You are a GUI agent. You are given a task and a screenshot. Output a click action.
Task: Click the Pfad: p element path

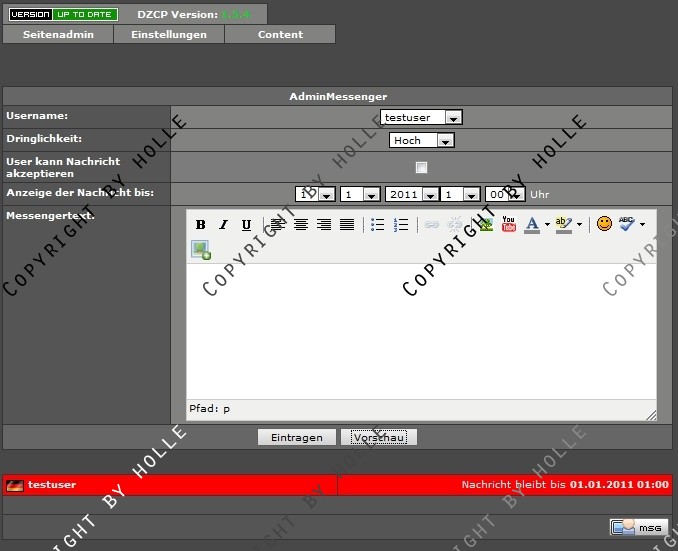(209, 409)
